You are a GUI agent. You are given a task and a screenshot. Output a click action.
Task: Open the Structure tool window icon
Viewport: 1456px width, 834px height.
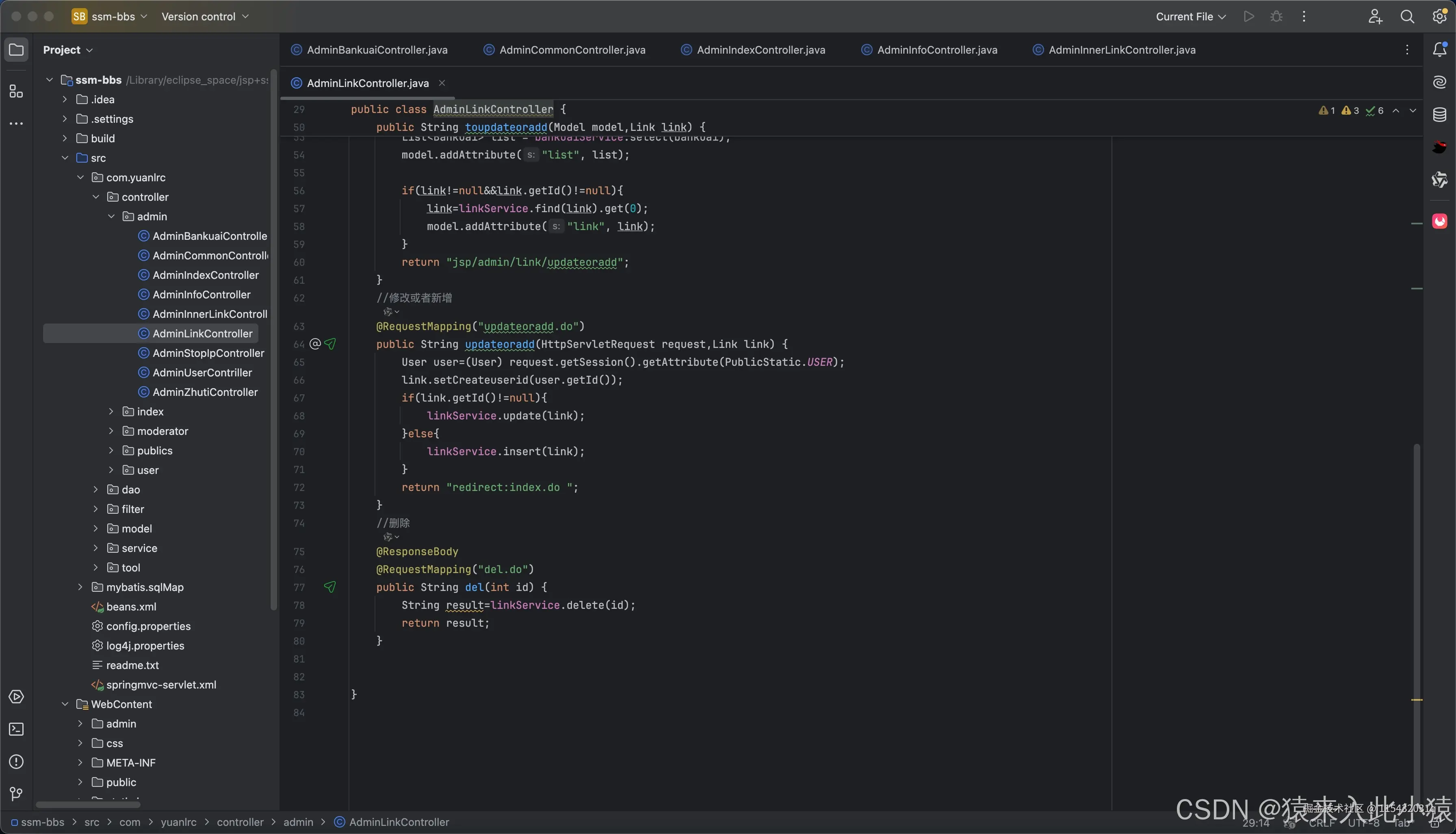(x=16, y=91)
